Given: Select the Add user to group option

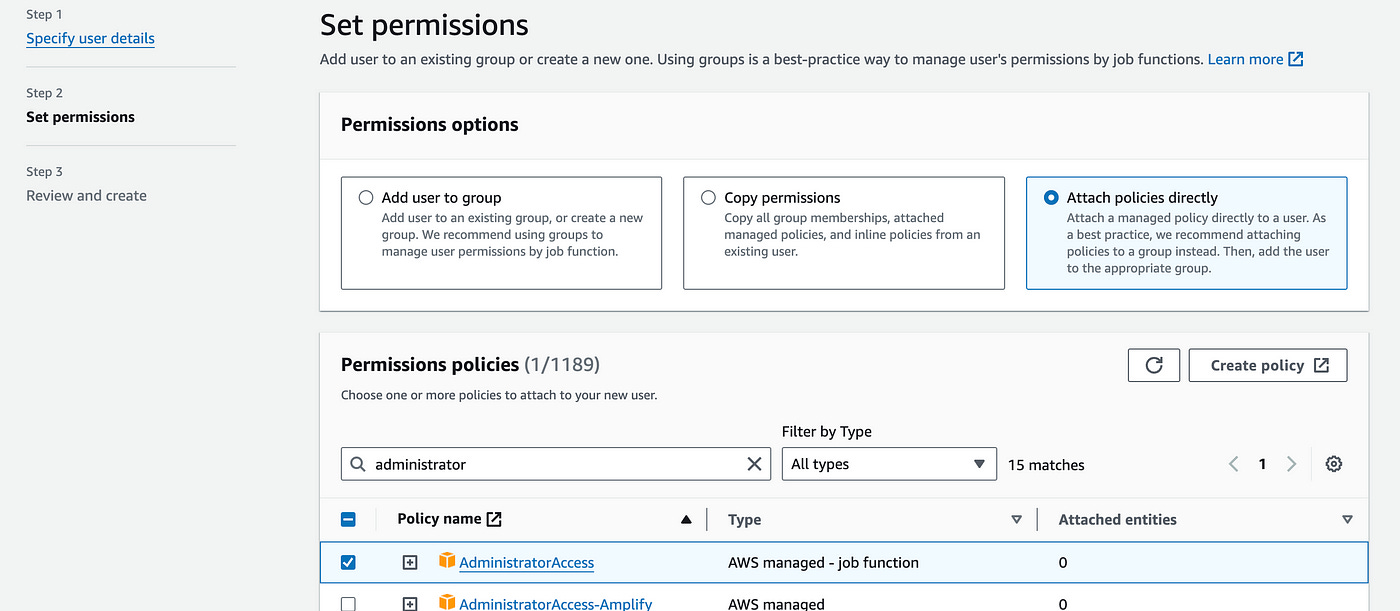Looking at the screenshot, I should point(366,198).
